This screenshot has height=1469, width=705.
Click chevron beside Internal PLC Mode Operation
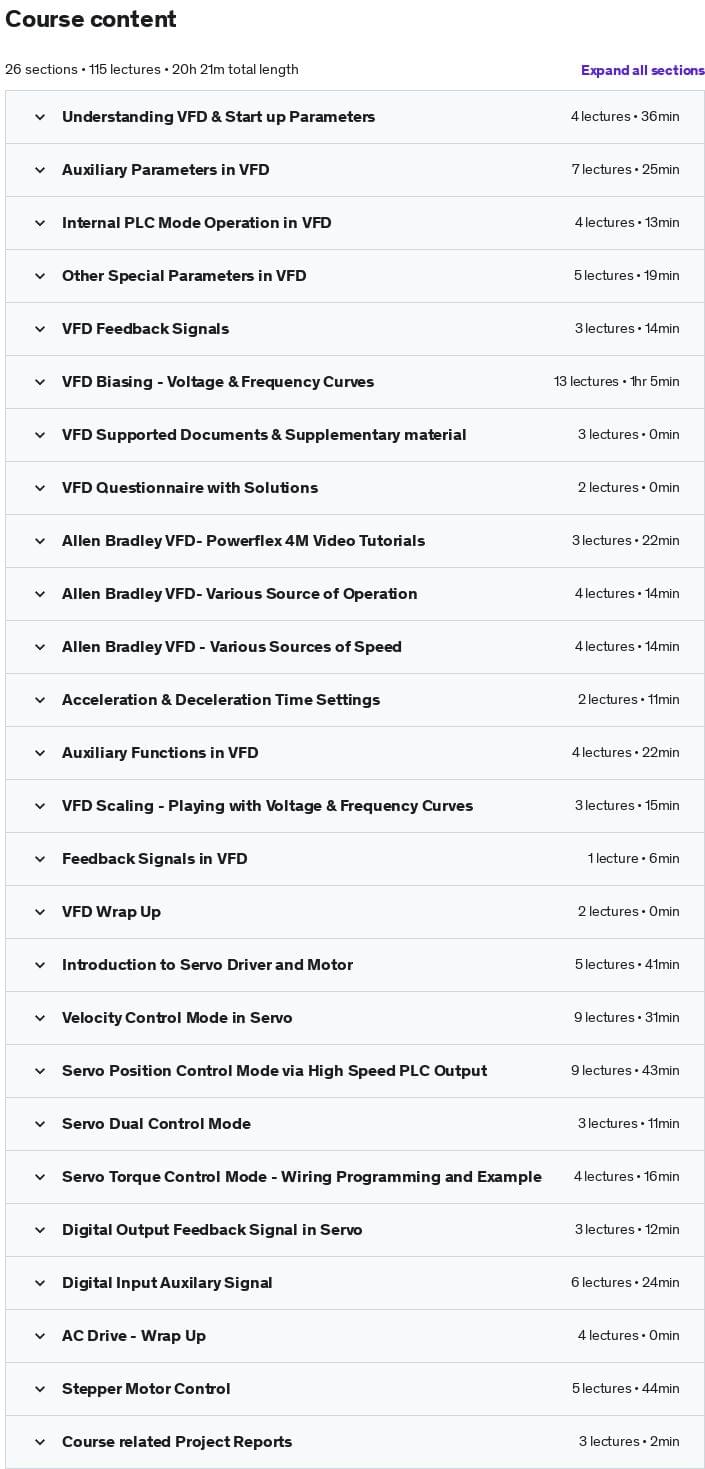(40, 223)
